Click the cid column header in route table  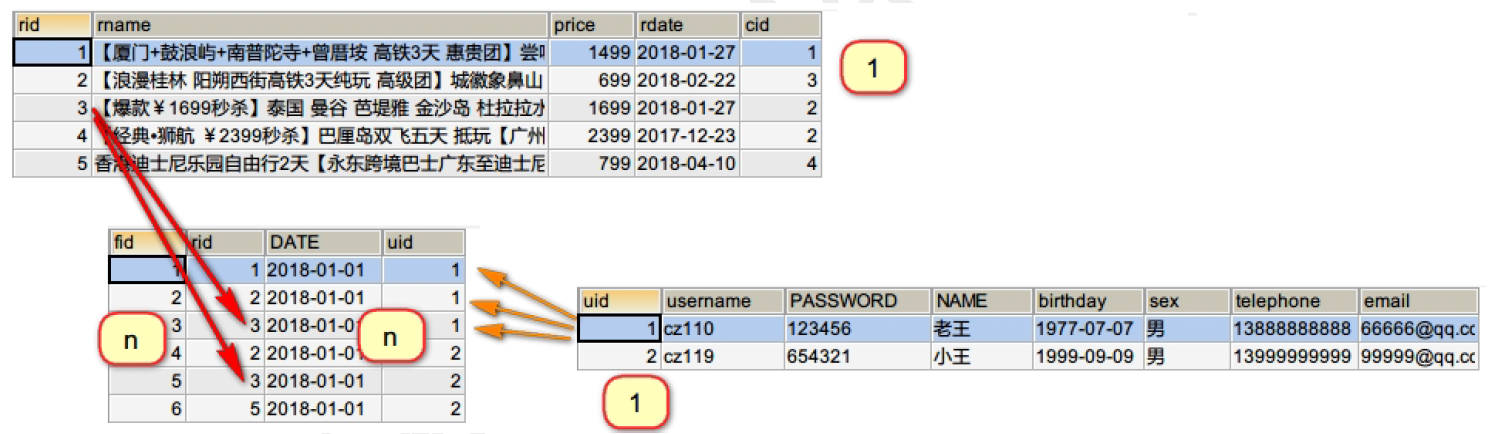(x=781, y=25)
